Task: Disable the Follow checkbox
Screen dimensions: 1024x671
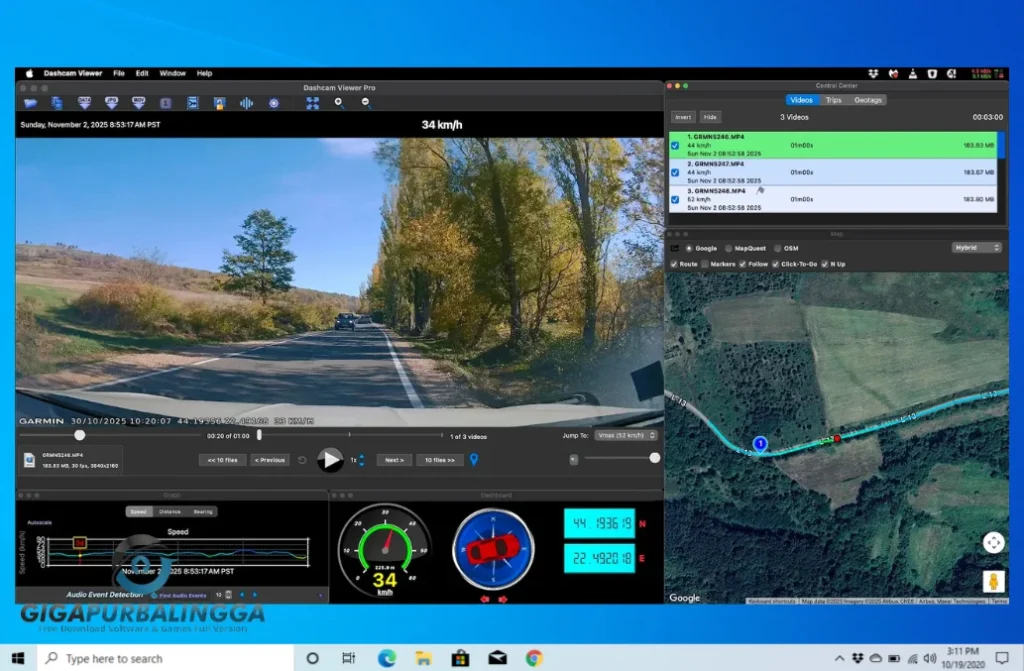Action: coord(743,263)
